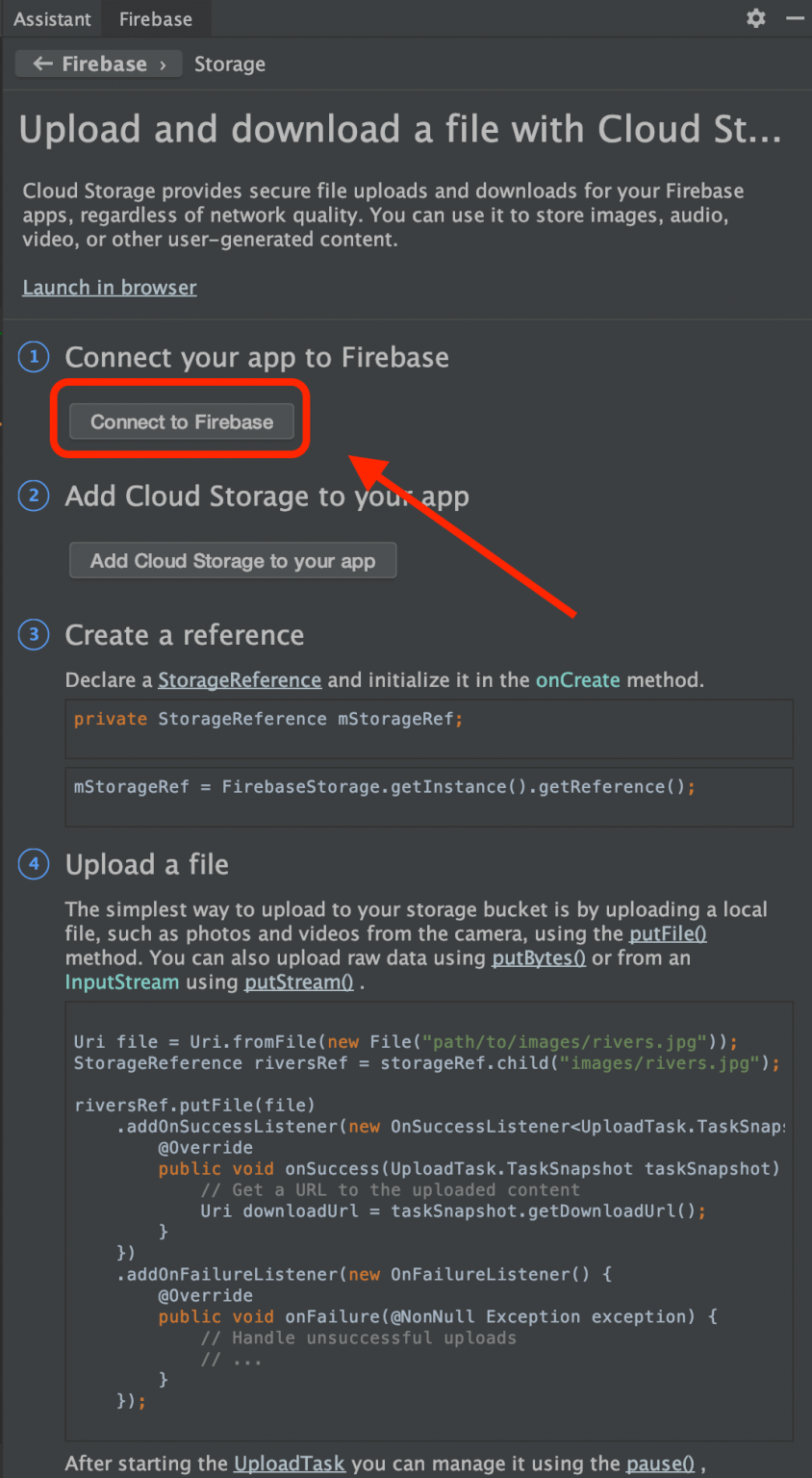Screen dimensions: 812x1478
Task: Open the putFile() documentation link
Action: click(x=668, y=932)
